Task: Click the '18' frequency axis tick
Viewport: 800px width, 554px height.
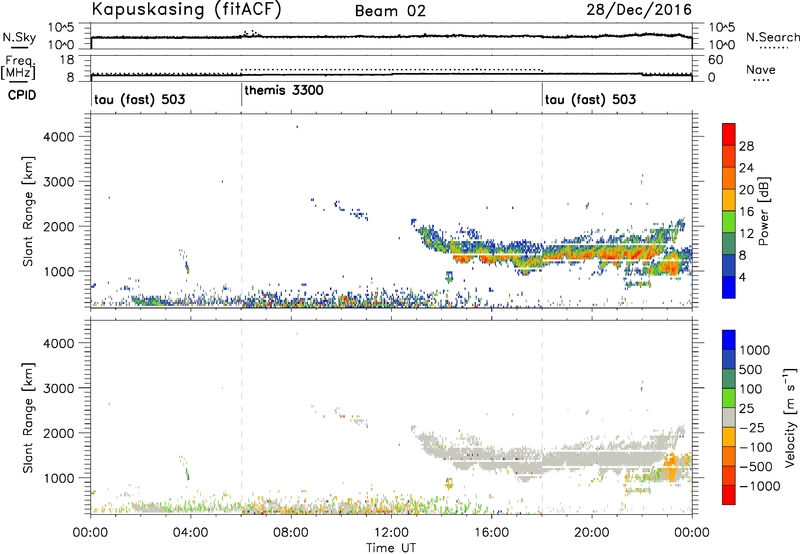Action: pos(67,60)
